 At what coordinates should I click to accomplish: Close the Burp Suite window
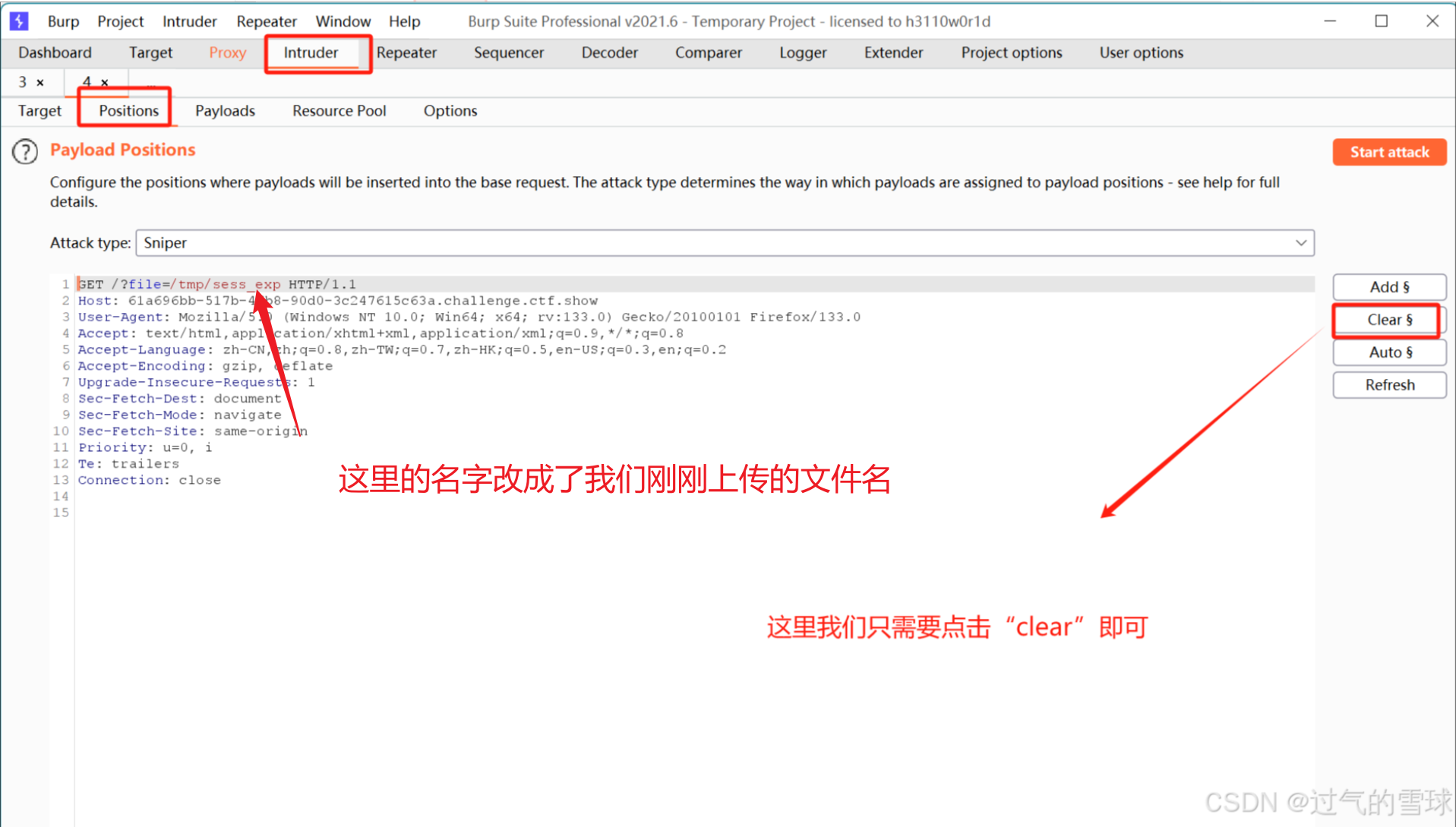coord(1432,21)
